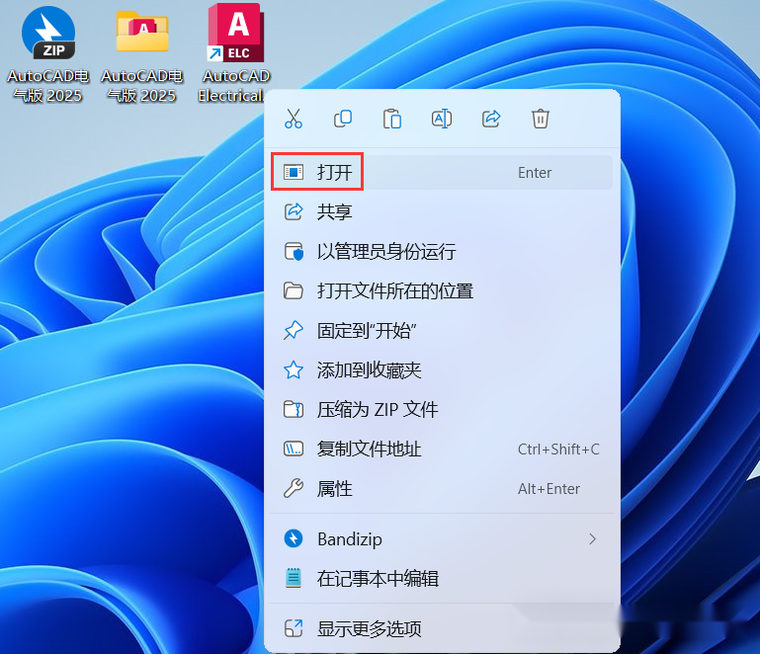Select AutoCAD电气版 2025 folder icon
Viewport: 760px width, 654px height.
coord(142,53)
